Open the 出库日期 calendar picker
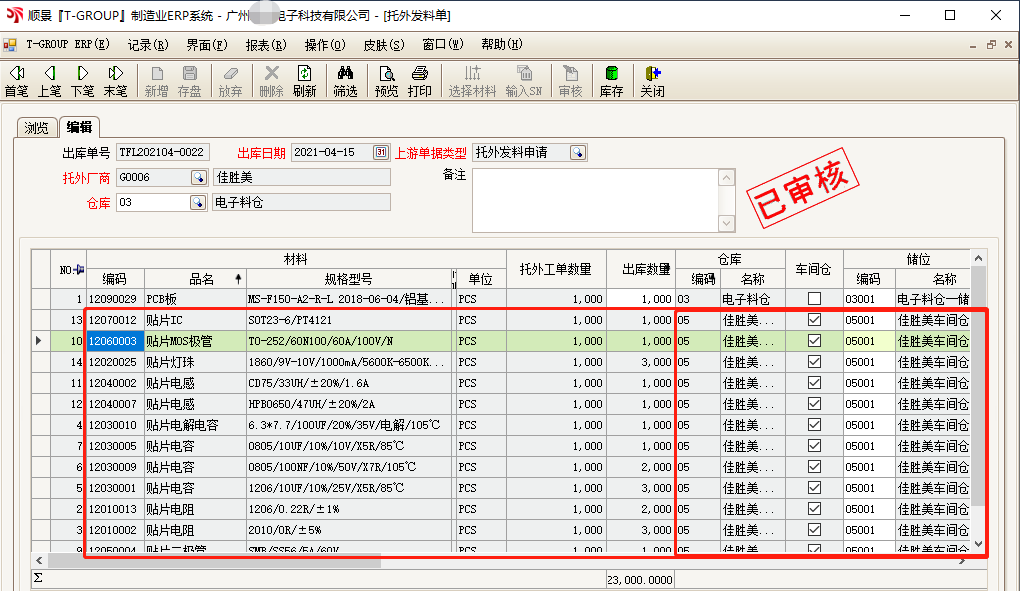1020x591 pixels. click(380, 153)
